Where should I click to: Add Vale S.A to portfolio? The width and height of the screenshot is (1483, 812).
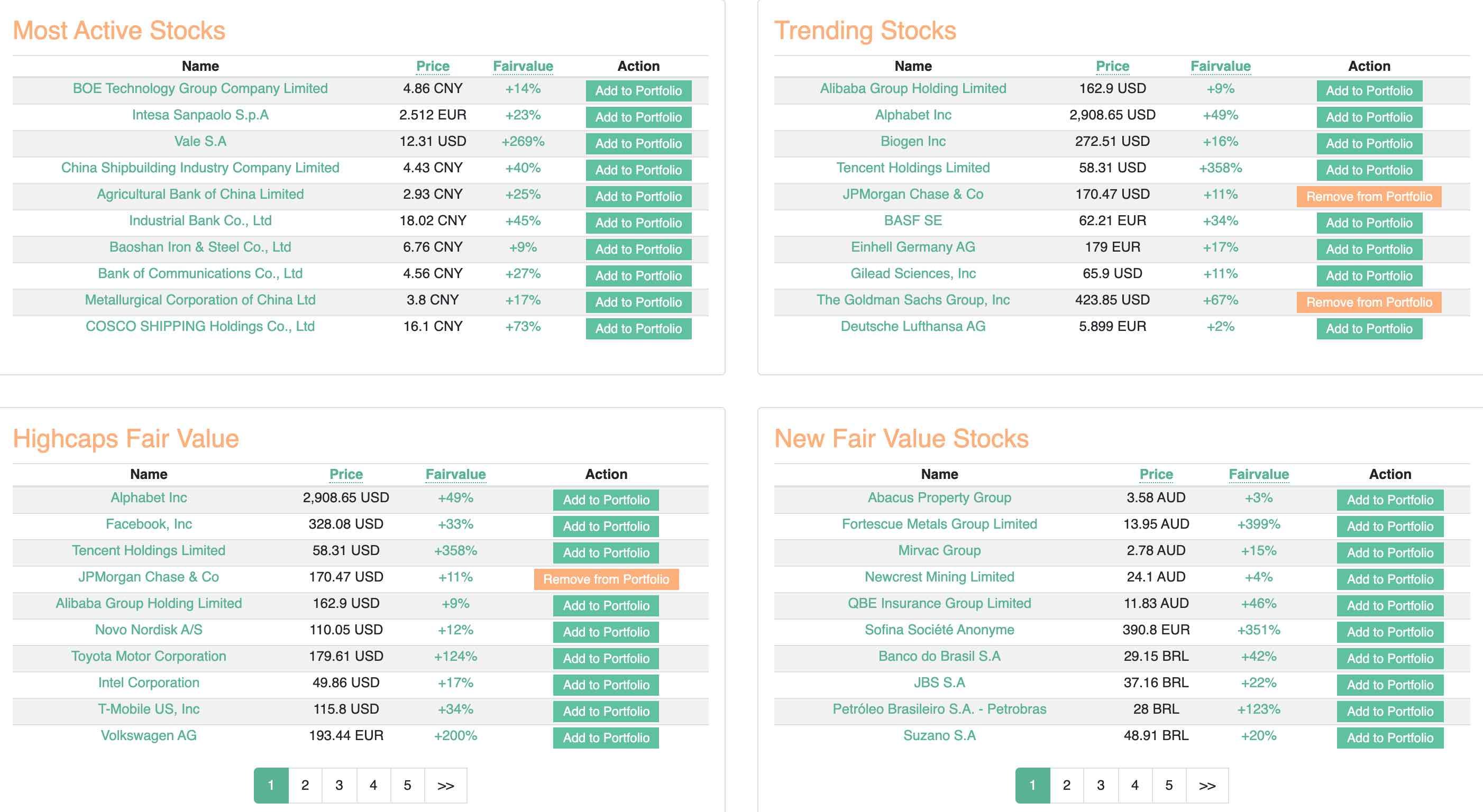638,143
